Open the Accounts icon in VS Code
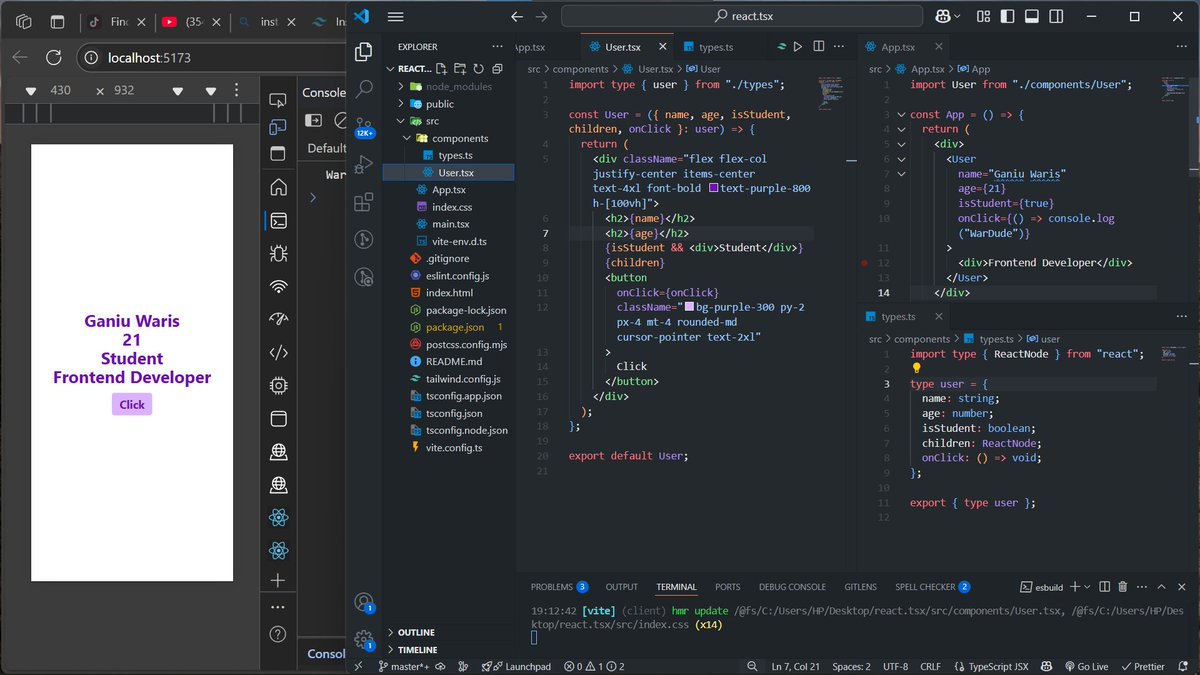The height and width of the screenshot is (675, 1200). [364, 602]
